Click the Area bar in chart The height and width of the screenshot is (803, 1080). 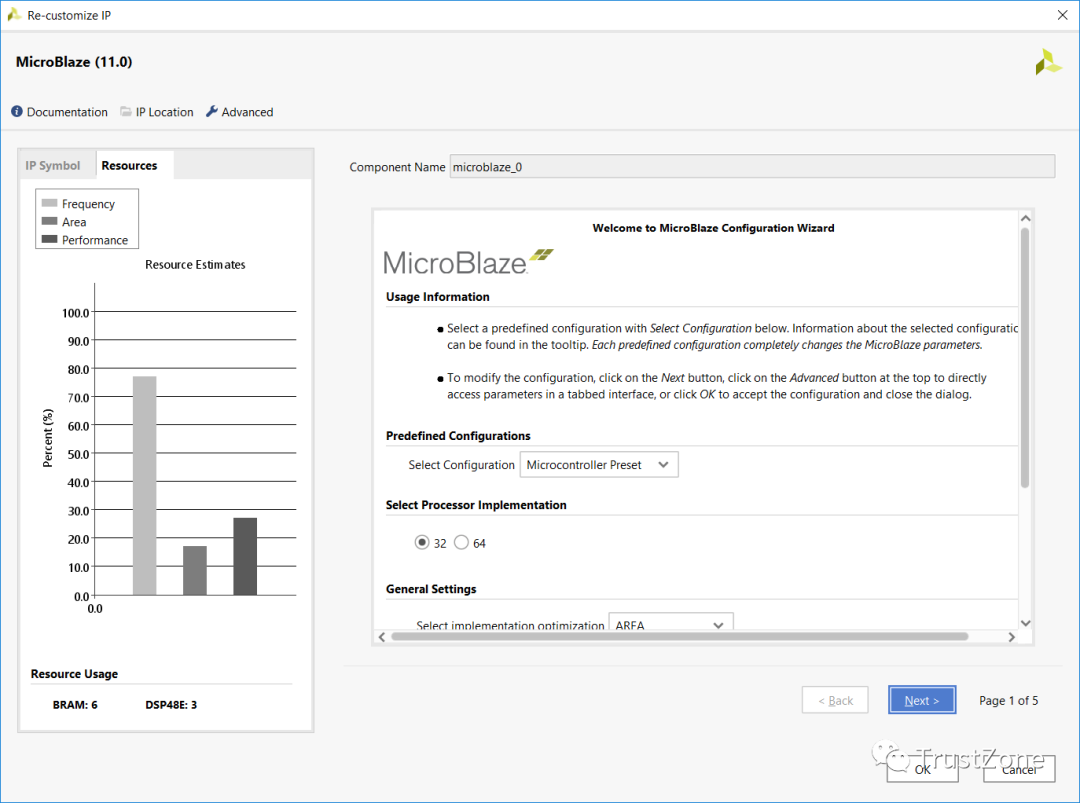(195, 570)
